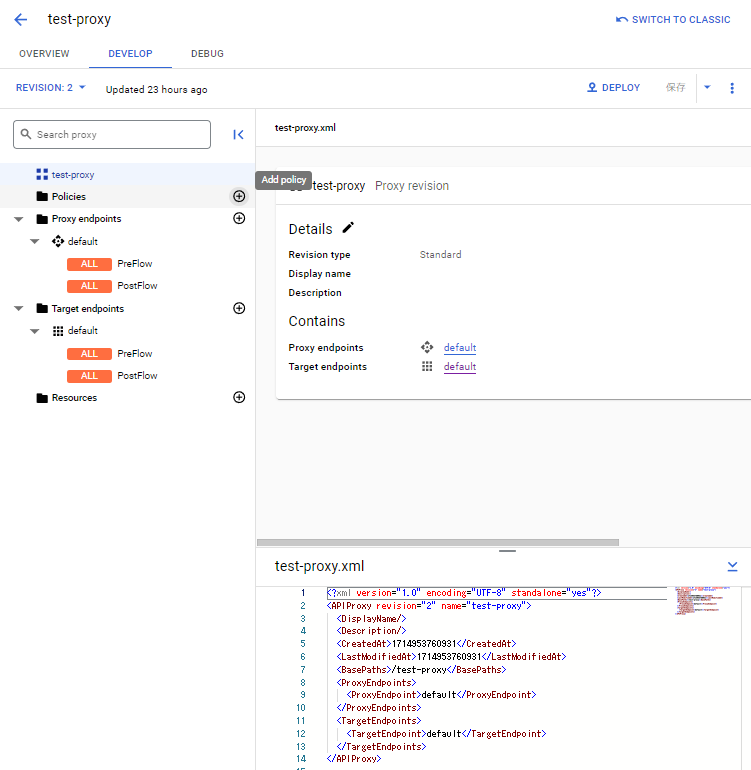Collapse the left navigation panel
Screen dimensions: 751x770
(x=238, y=135)
